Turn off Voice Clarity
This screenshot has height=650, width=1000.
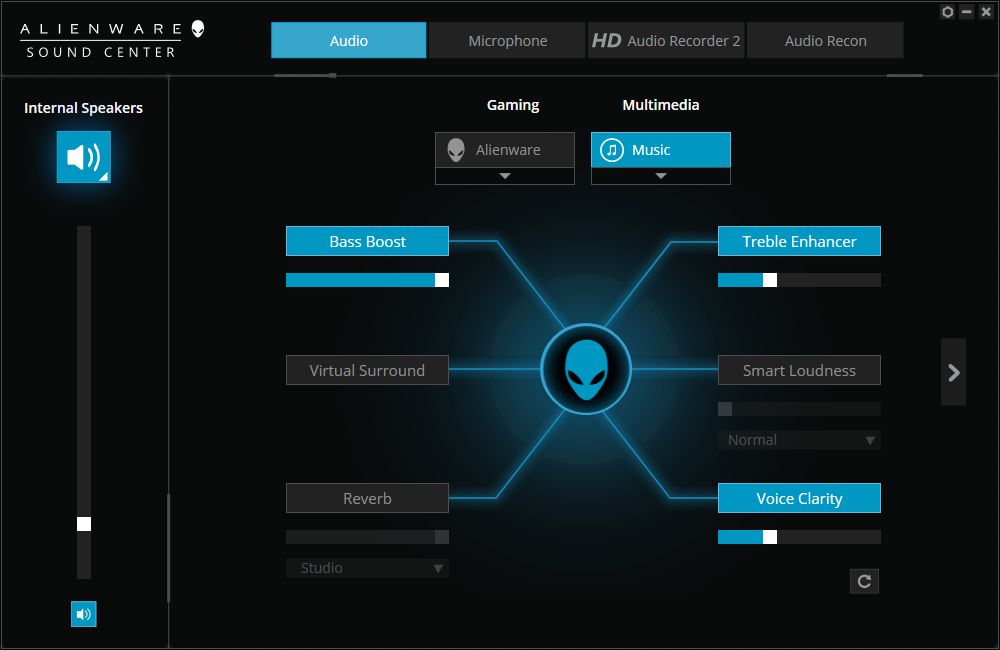tap(799, 498)
